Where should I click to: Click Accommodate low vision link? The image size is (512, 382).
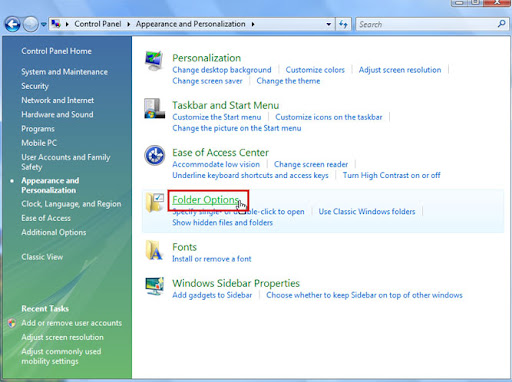(x=216, y=164)
